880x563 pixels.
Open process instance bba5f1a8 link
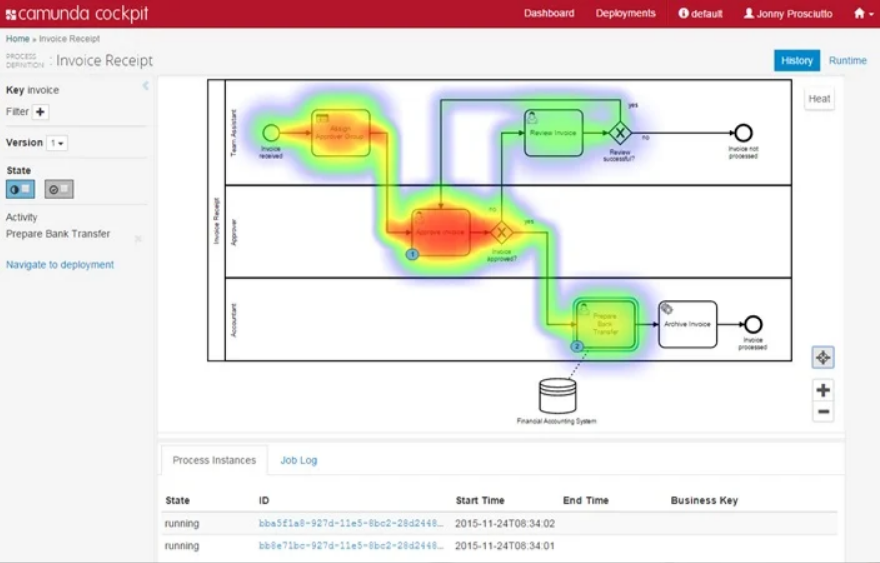click(351, 524)
